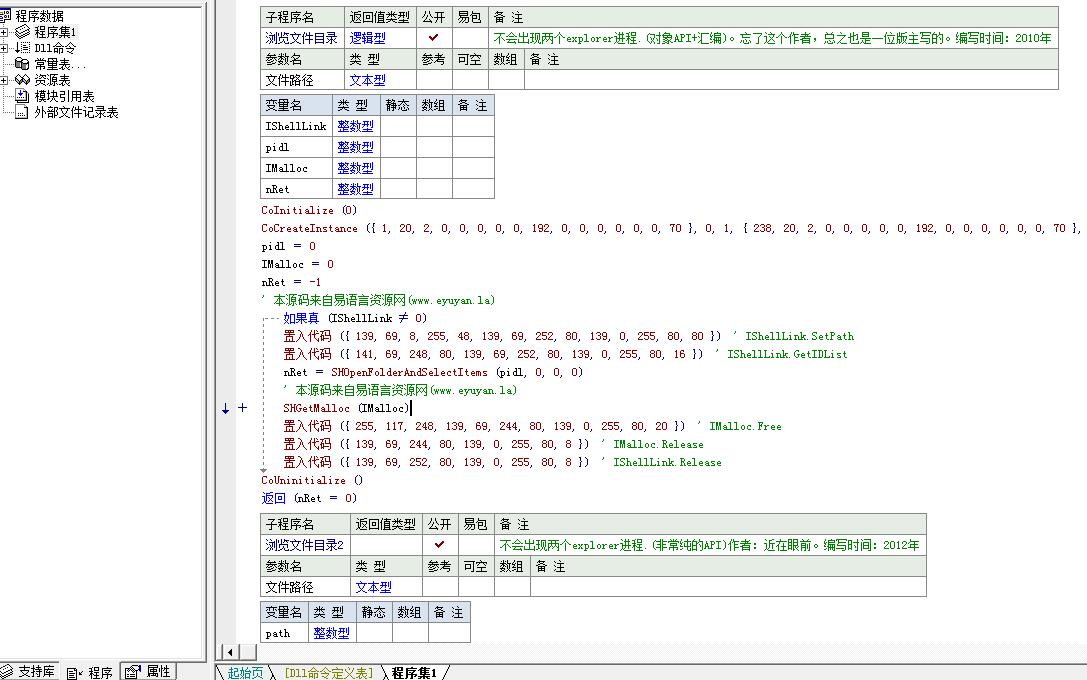Click 数组 cell of pidl variable
Image resolution: width=1087 pixels, height=680 pixels.
pos(435,146)
